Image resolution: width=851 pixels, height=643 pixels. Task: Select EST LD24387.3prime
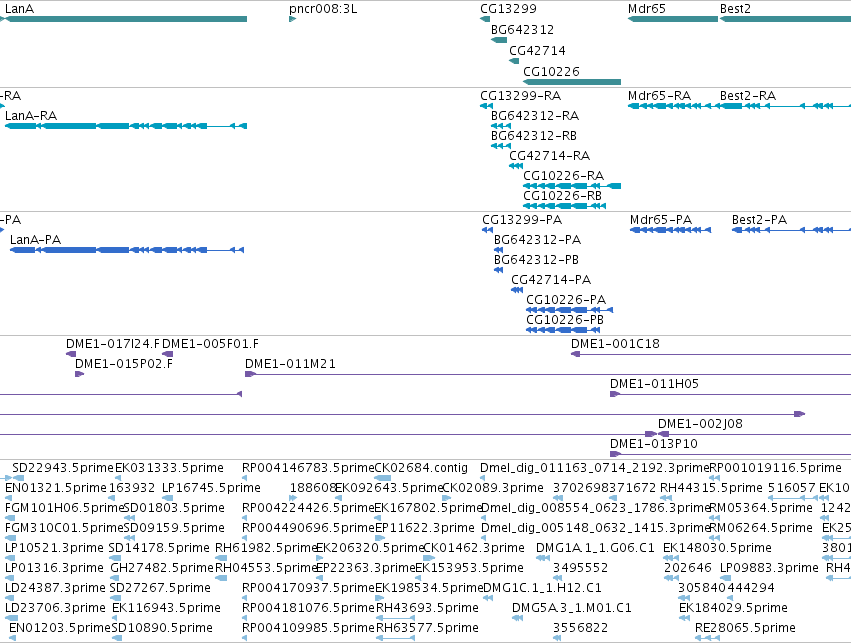tap(55, 588)
